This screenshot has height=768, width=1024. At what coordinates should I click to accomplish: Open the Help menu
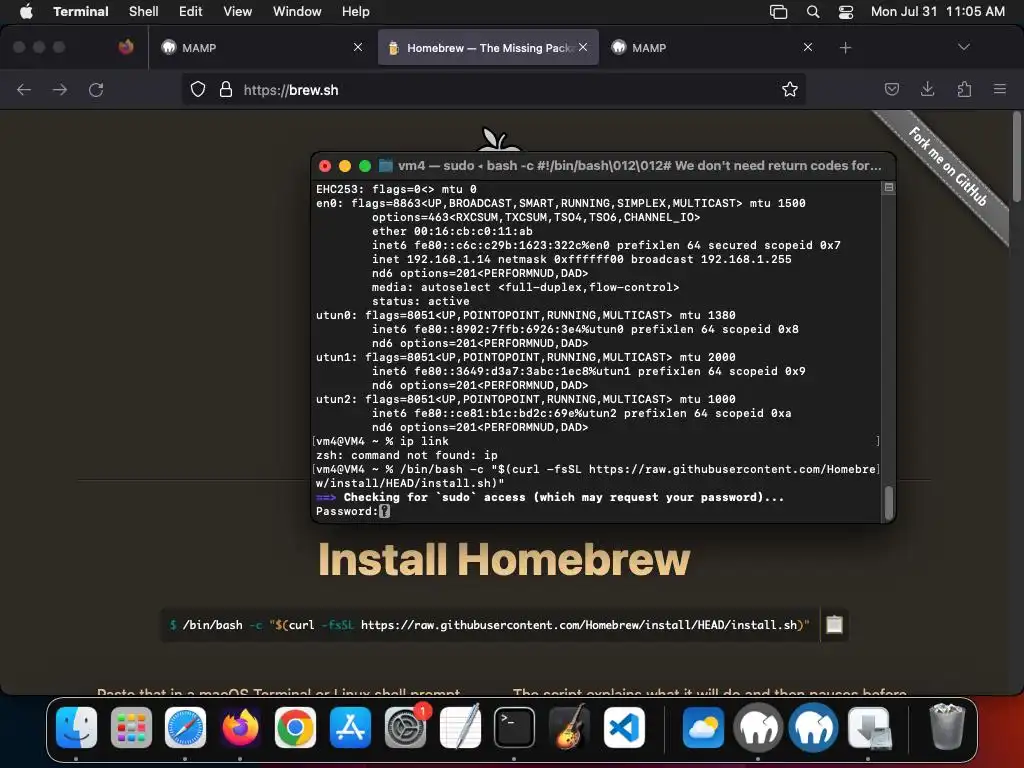point(356,12)
